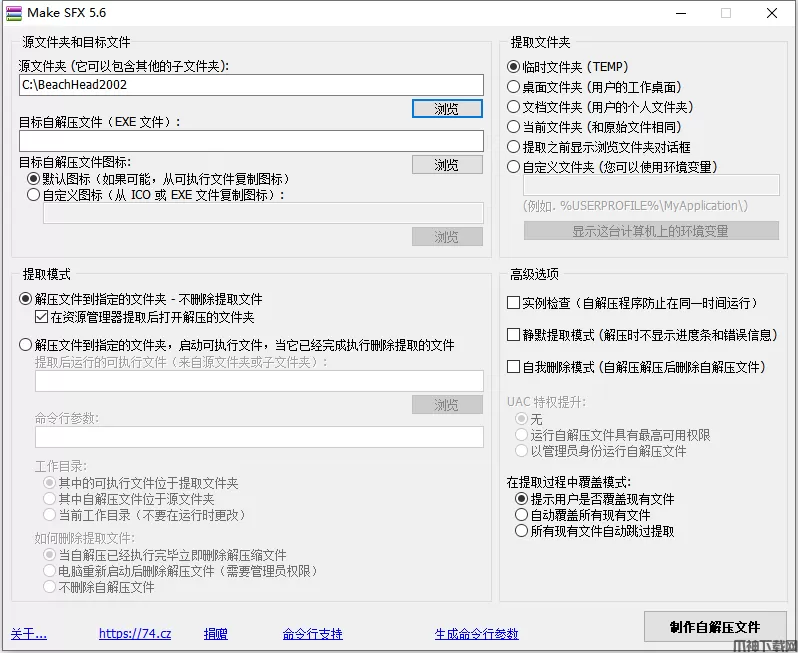Enable 静默提取模式 checkbox
This screenshot has height=653, width=798.
point(514,335)
